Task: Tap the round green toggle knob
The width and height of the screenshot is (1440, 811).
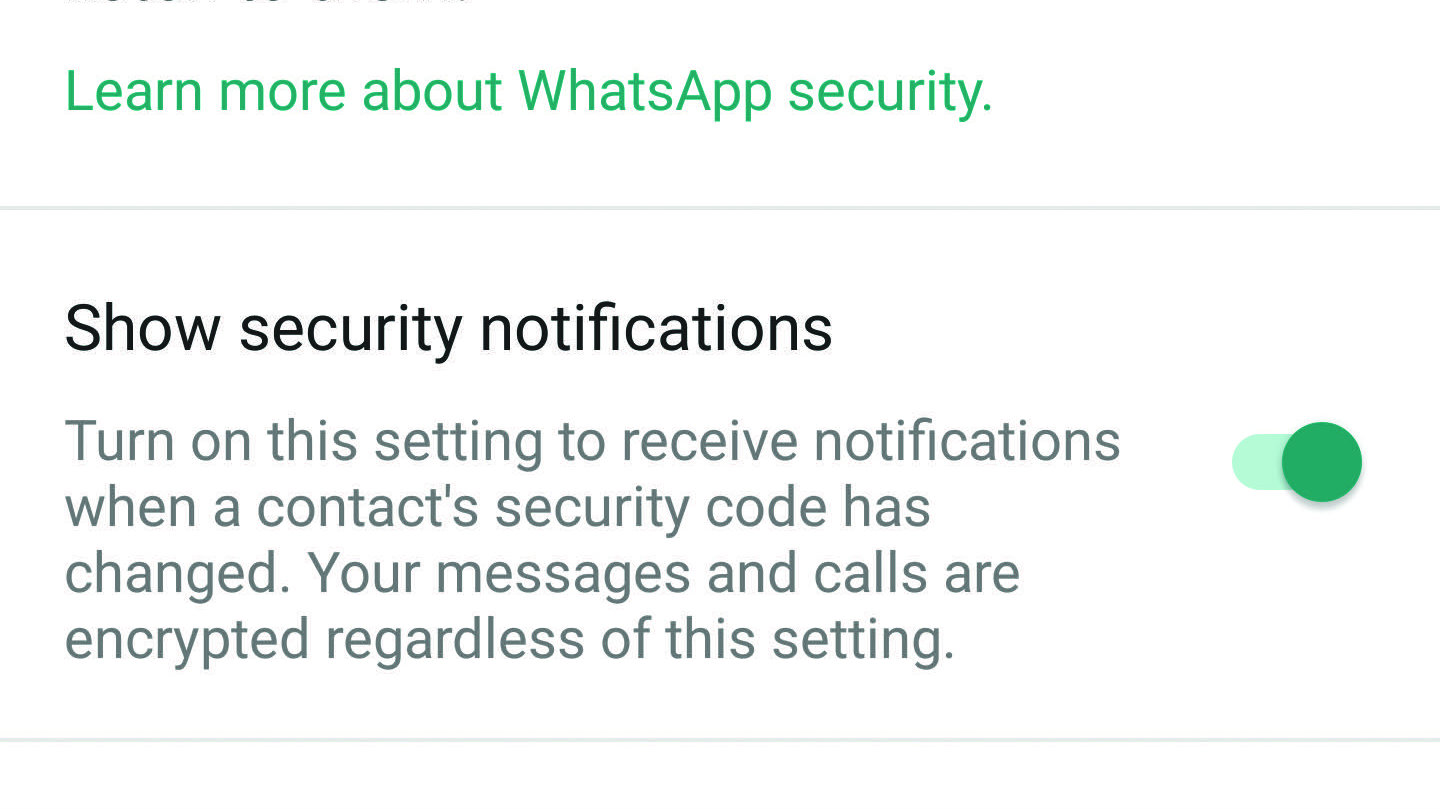Action: (1321, 462)
